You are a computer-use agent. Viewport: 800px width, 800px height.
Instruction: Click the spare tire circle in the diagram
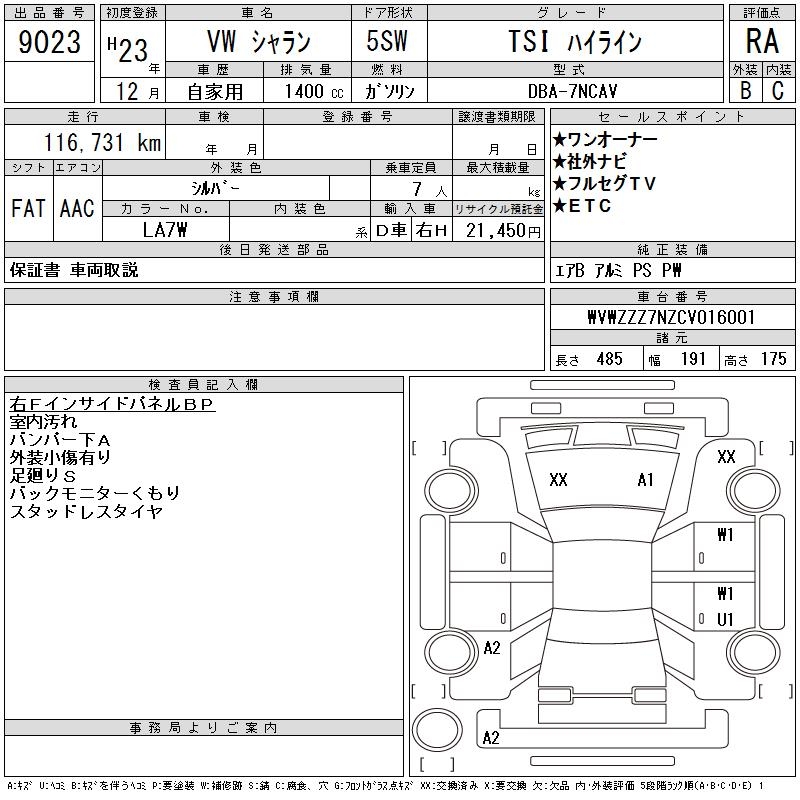(436, 729)
